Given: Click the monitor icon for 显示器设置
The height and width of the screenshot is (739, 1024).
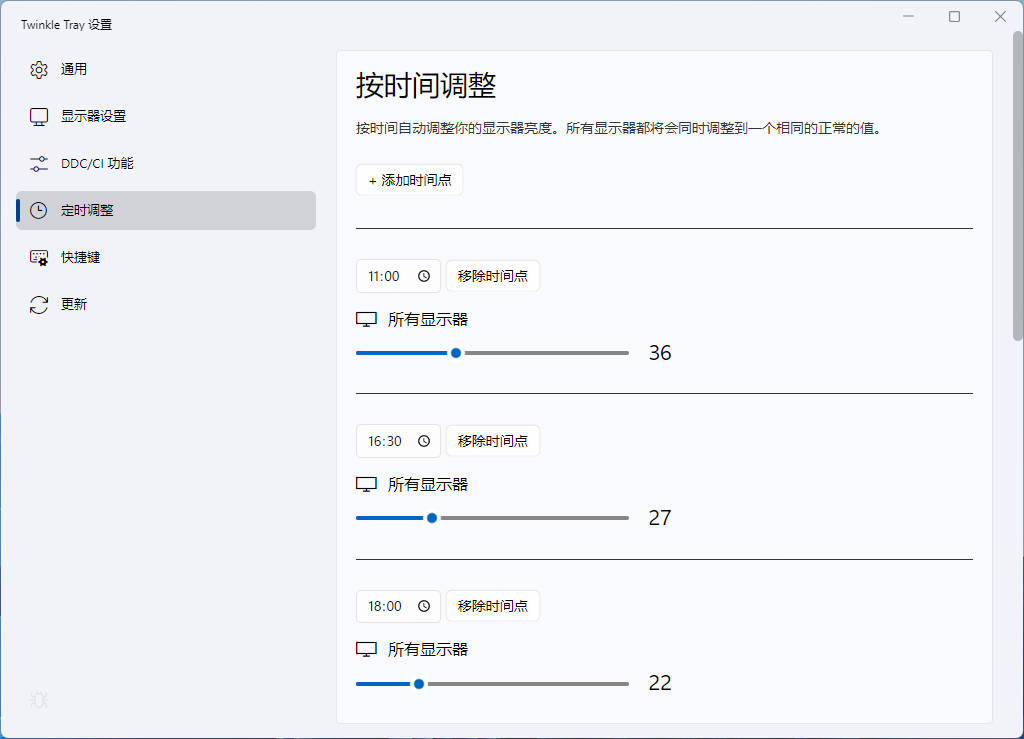Looking at the screenshot, I should click(39, 117).
